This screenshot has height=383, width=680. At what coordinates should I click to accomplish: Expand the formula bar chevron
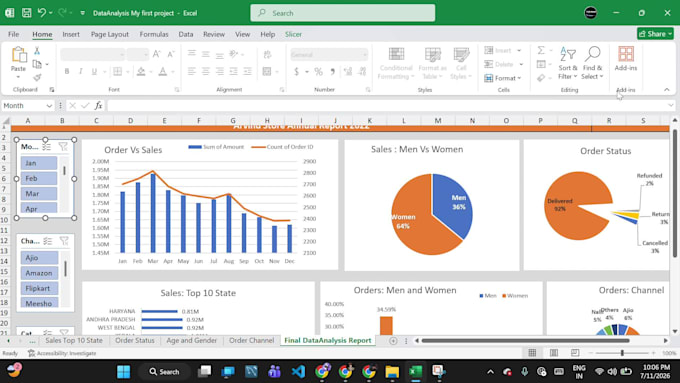671,105
